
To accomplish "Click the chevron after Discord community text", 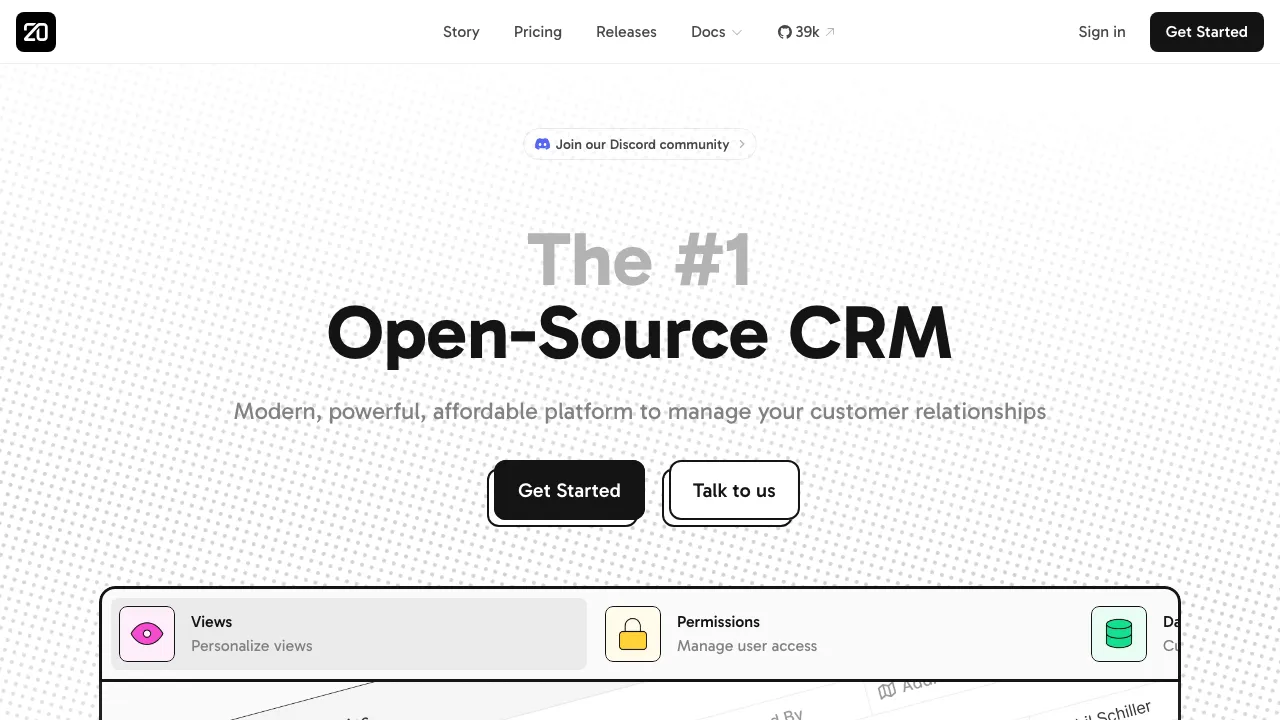I will 742,144.
